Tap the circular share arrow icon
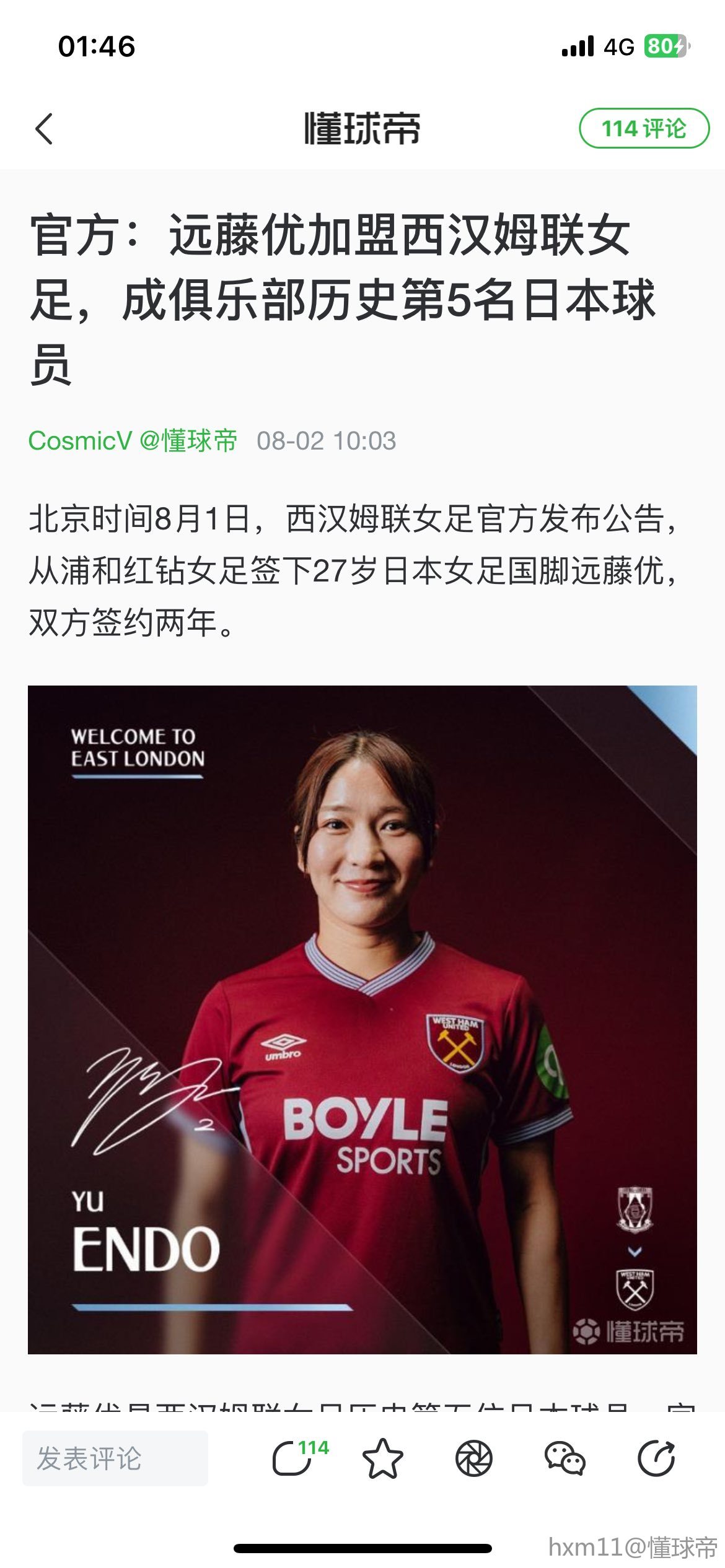Image resolution: width=725 pixels, height=1568 pixels. [656, 1458]
